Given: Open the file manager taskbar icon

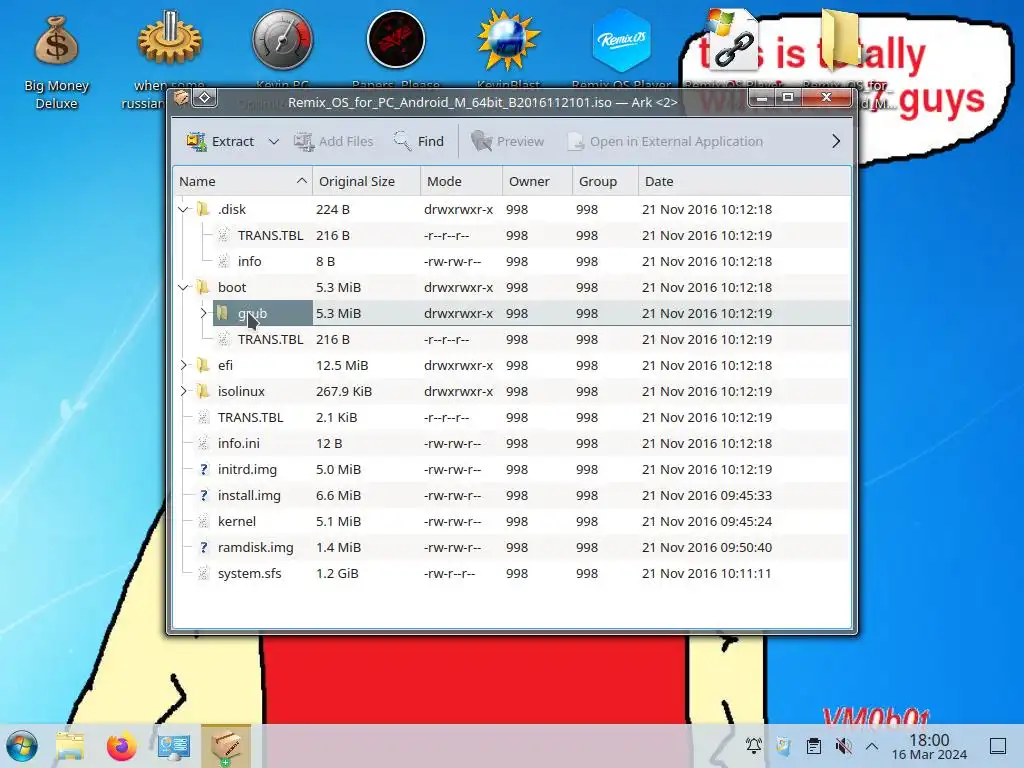Looking at the screenshot, I should (x=70, y=746).
